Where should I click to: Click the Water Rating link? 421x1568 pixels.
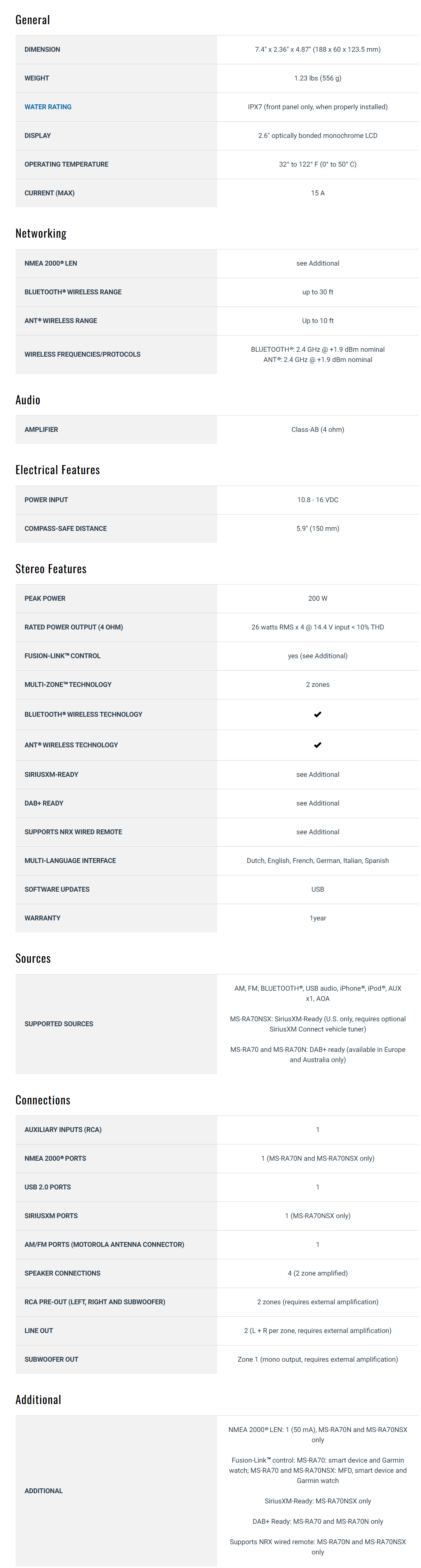click(x=48, y=107)
